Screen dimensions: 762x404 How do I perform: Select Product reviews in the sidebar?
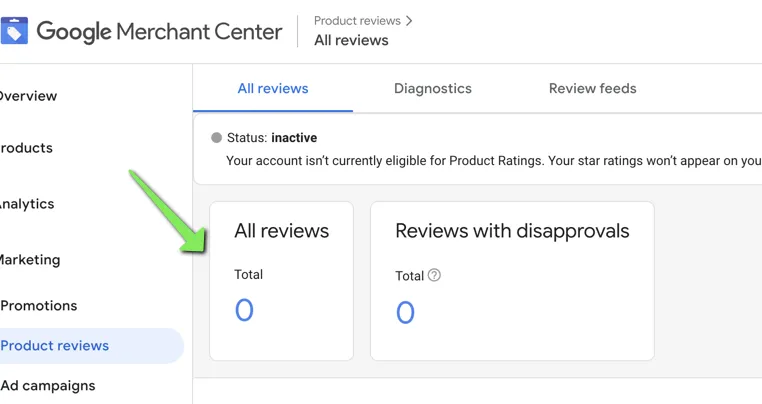91,346
